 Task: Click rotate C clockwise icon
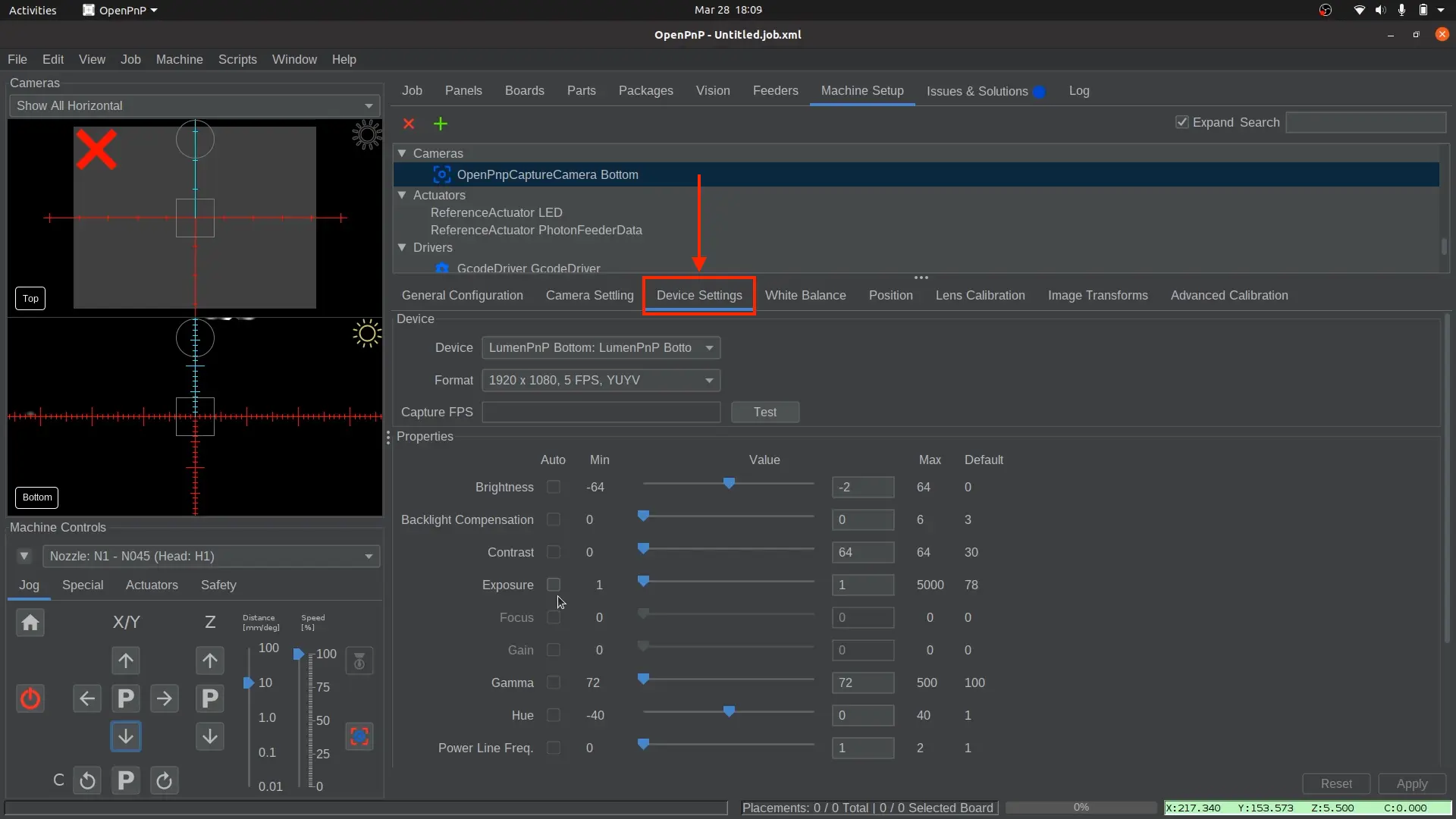point(164,780)
